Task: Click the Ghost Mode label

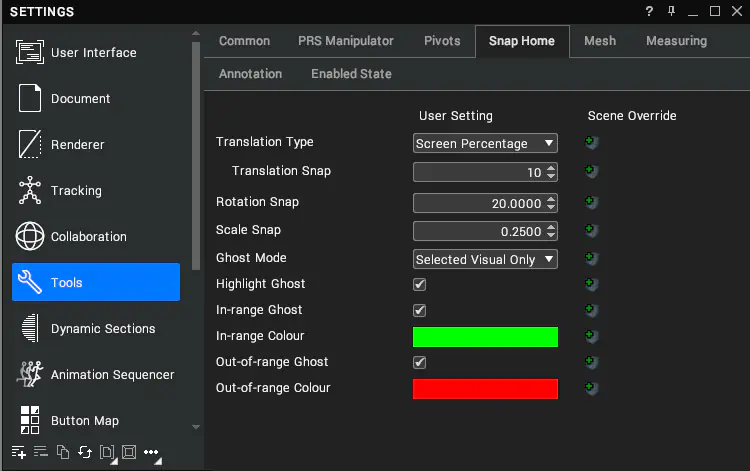Action: (251, 258)
